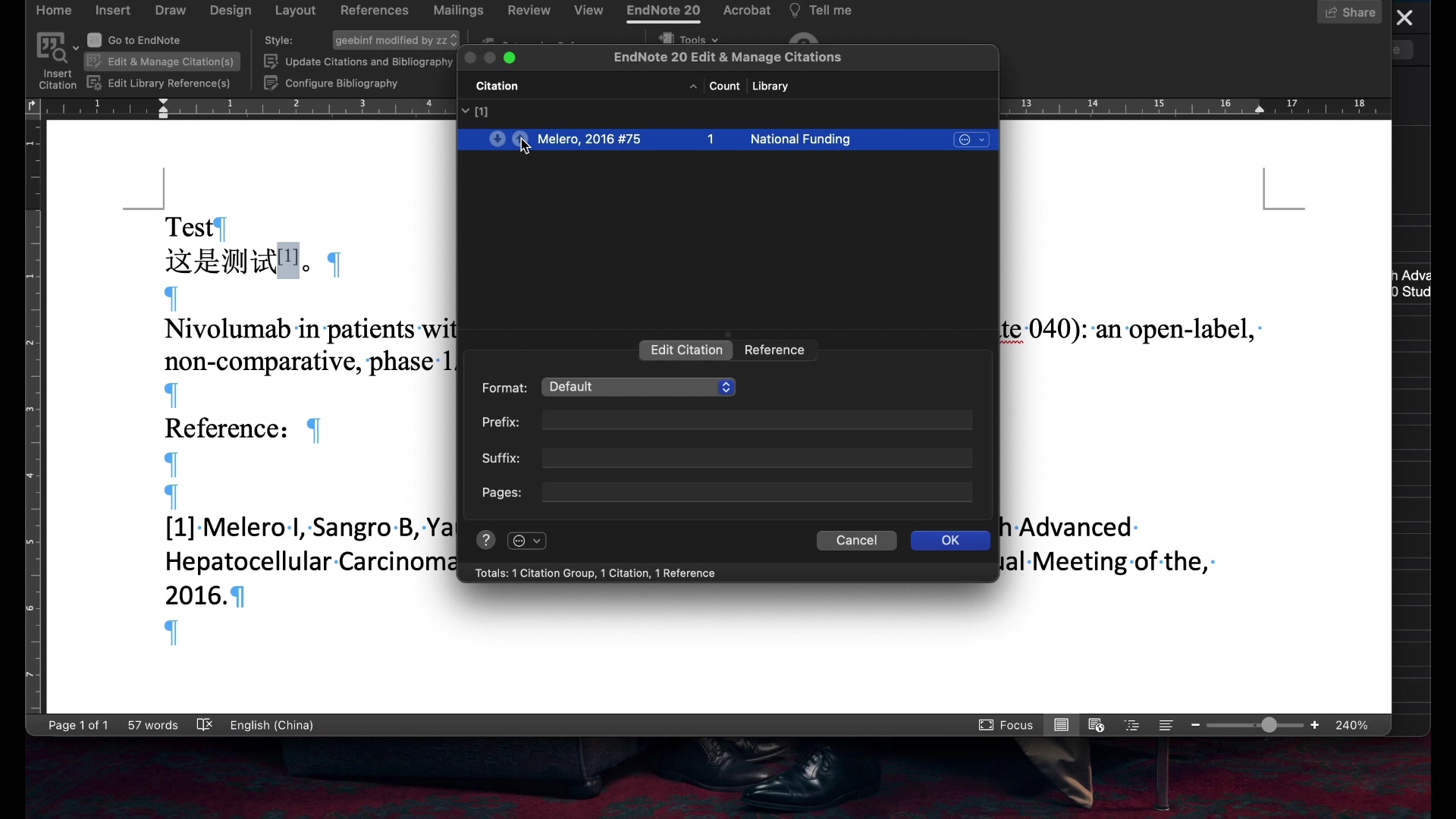Click the Share button
This screenshot has height=819, width=1456.
pyautogui.click(x=1350, y=12)
